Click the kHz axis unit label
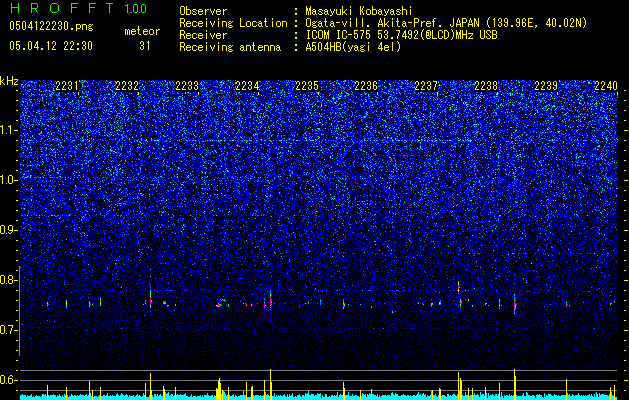The height and width of the screenshot is (400, 629). tap(9, 81)
